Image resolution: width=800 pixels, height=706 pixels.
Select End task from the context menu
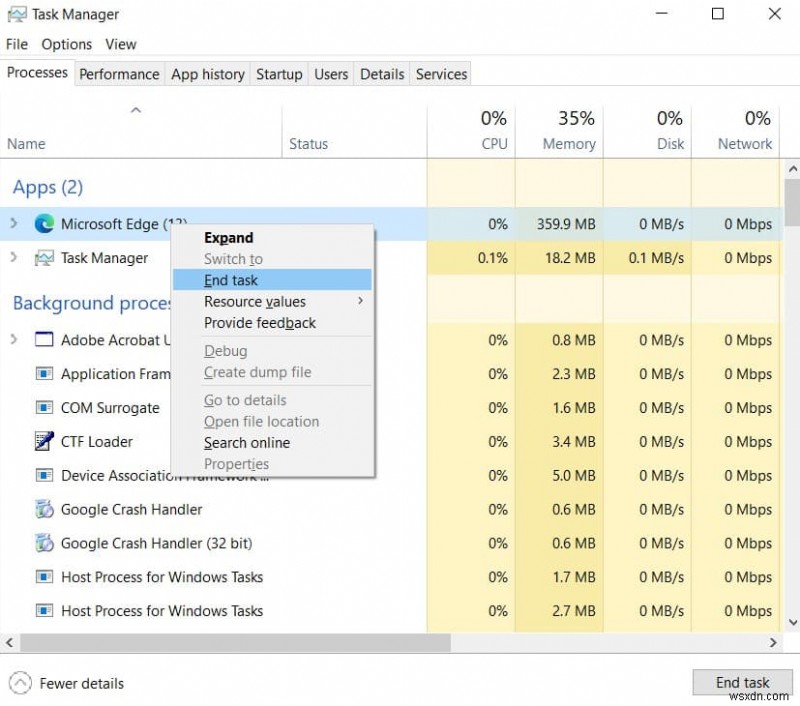(232, 280)
